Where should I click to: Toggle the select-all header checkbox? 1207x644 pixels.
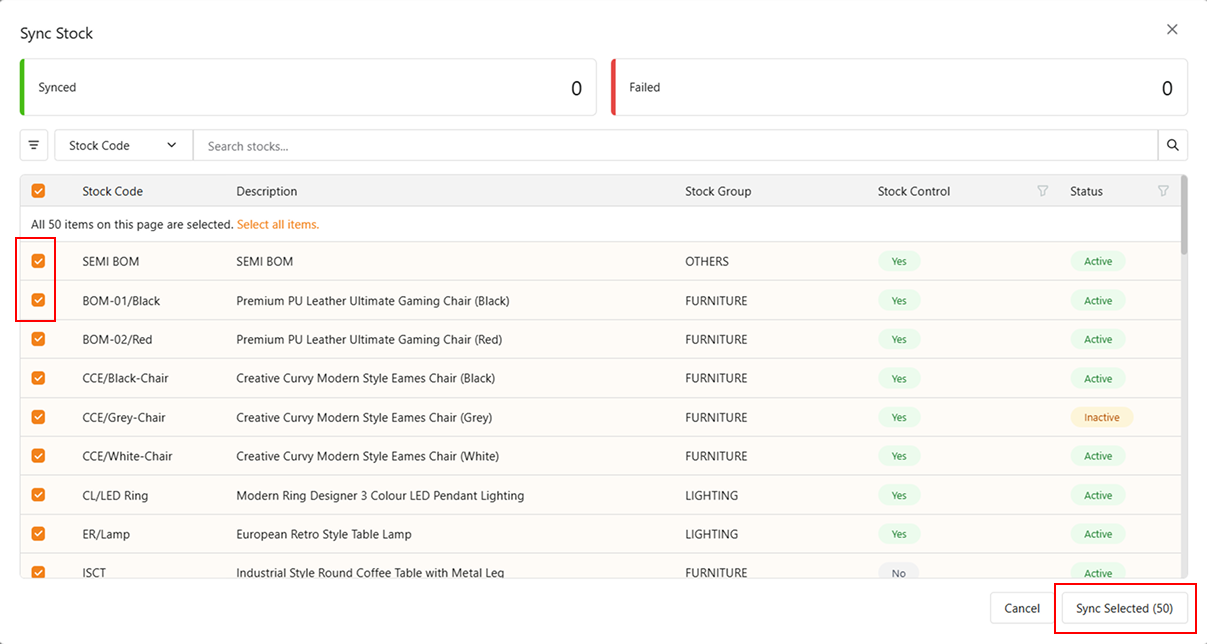point(38,191)
